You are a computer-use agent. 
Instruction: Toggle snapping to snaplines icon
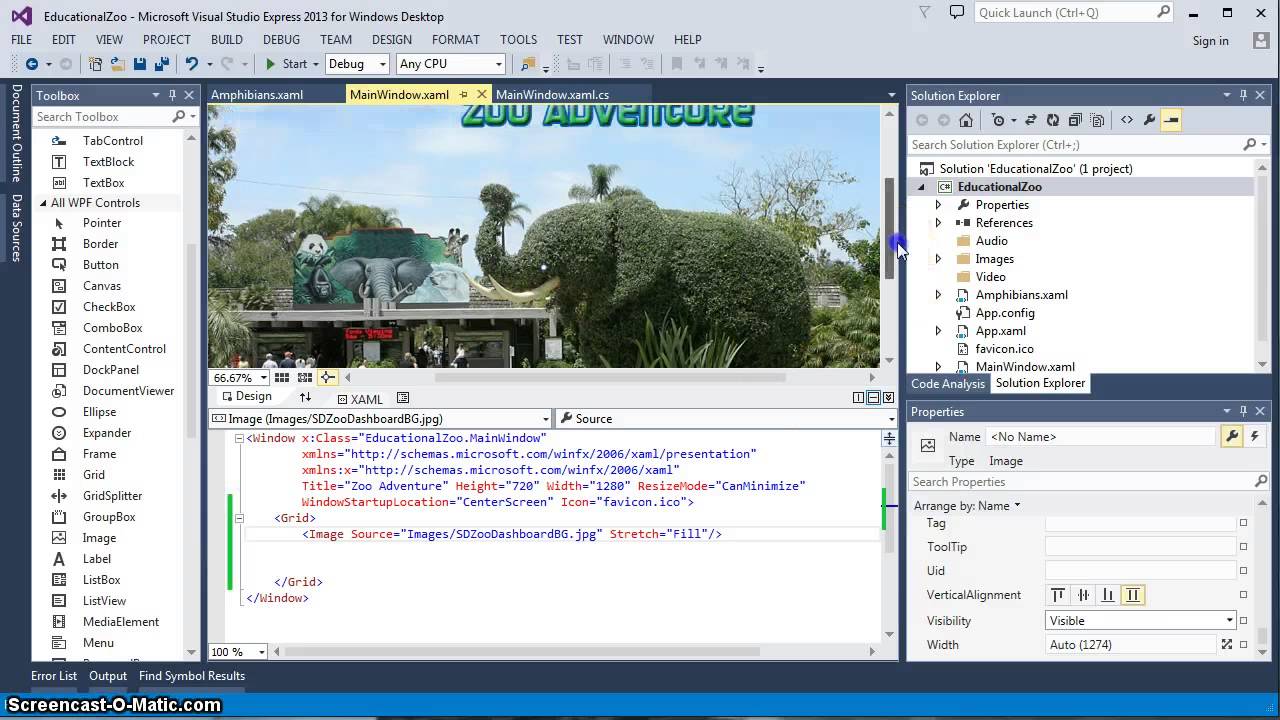[x=327, y=378]
